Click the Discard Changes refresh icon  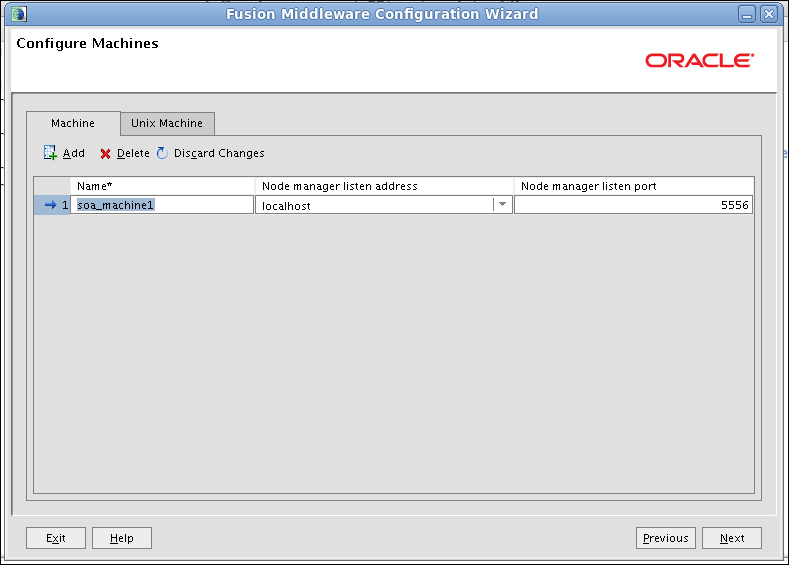[x=162, y=153]
